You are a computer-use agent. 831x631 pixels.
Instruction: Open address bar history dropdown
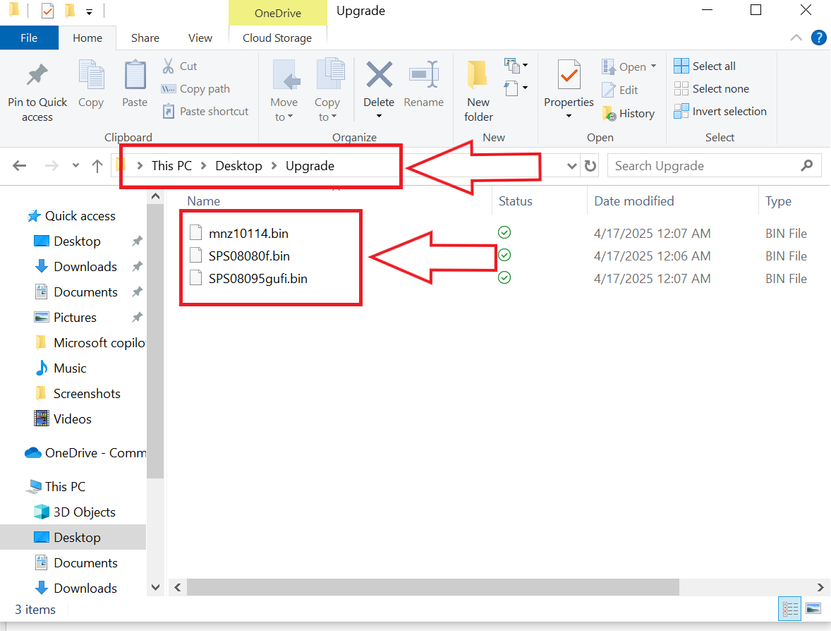coord(572,166)
